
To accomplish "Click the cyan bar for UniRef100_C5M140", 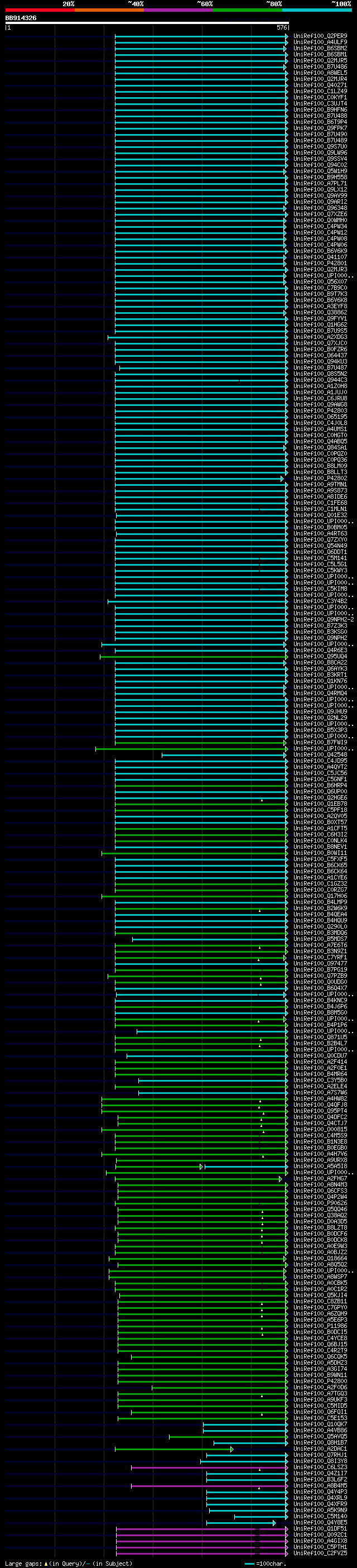I will pos(260,1517).
